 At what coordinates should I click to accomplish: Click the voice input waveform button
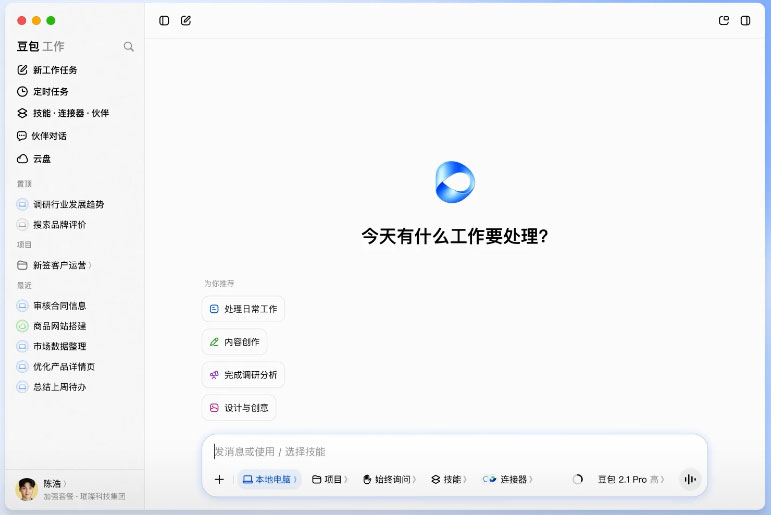point(690,479)
